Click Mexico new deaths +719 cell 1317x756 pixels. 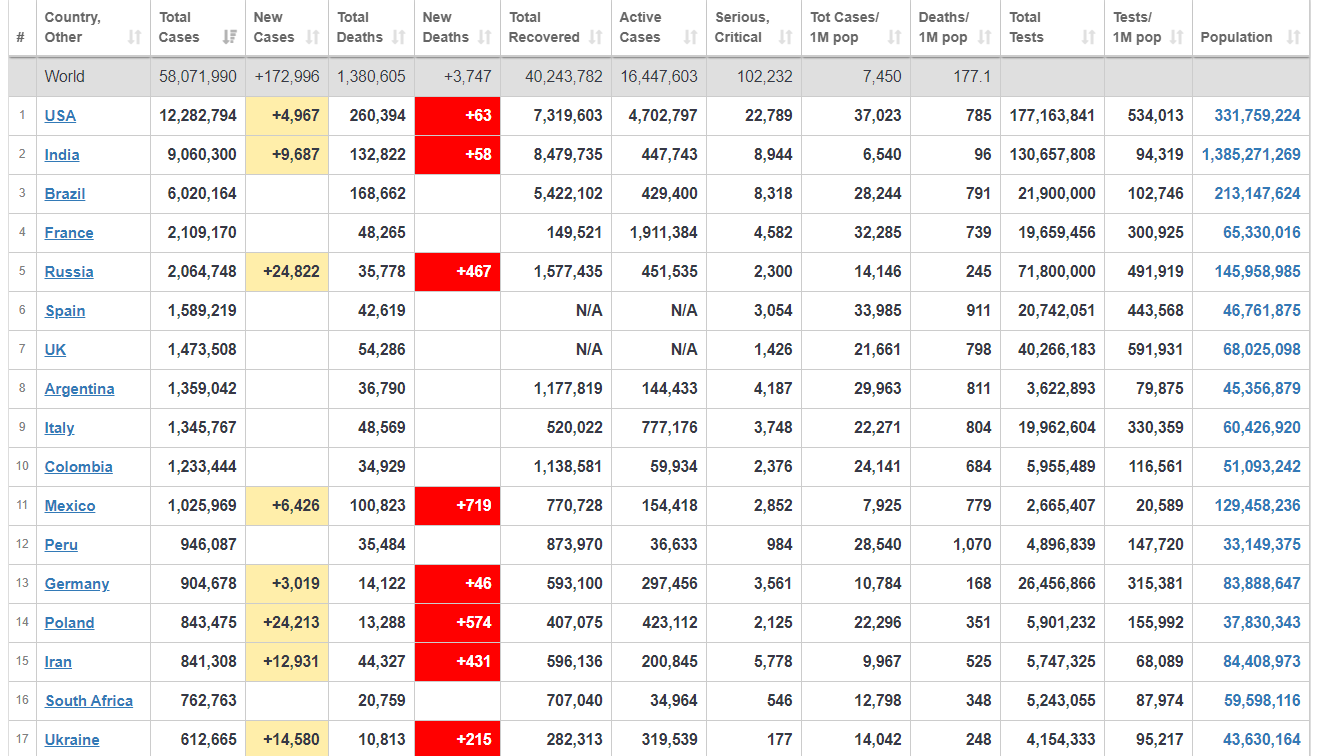pos(457,506)
